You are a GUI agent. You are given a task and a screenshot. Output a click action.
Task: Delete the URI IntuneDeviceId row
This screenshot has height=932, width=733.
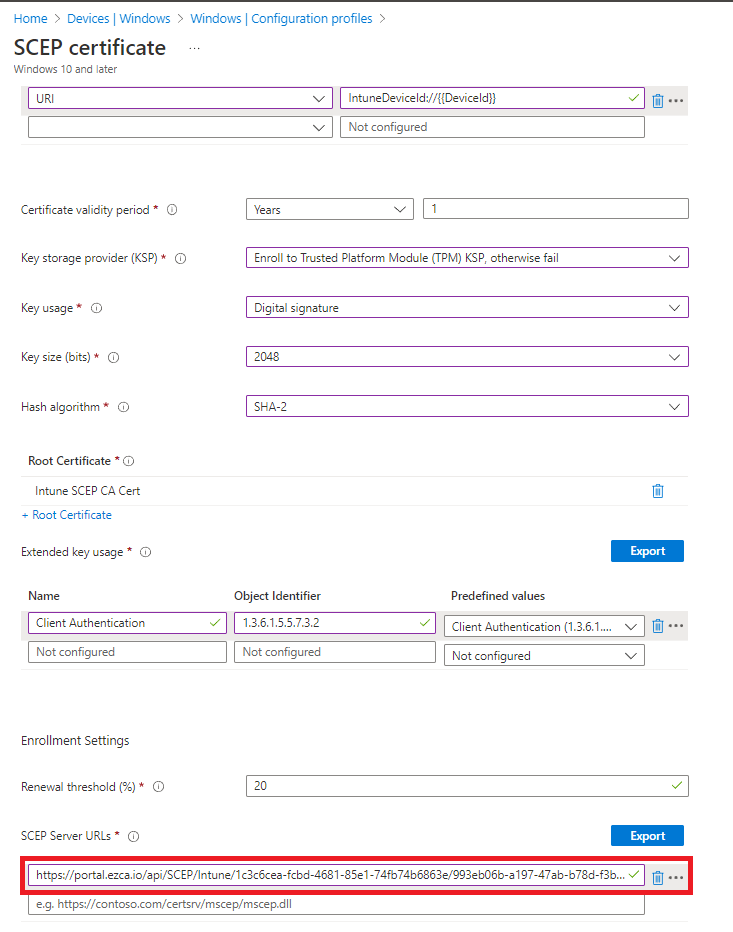click(658, 100)
